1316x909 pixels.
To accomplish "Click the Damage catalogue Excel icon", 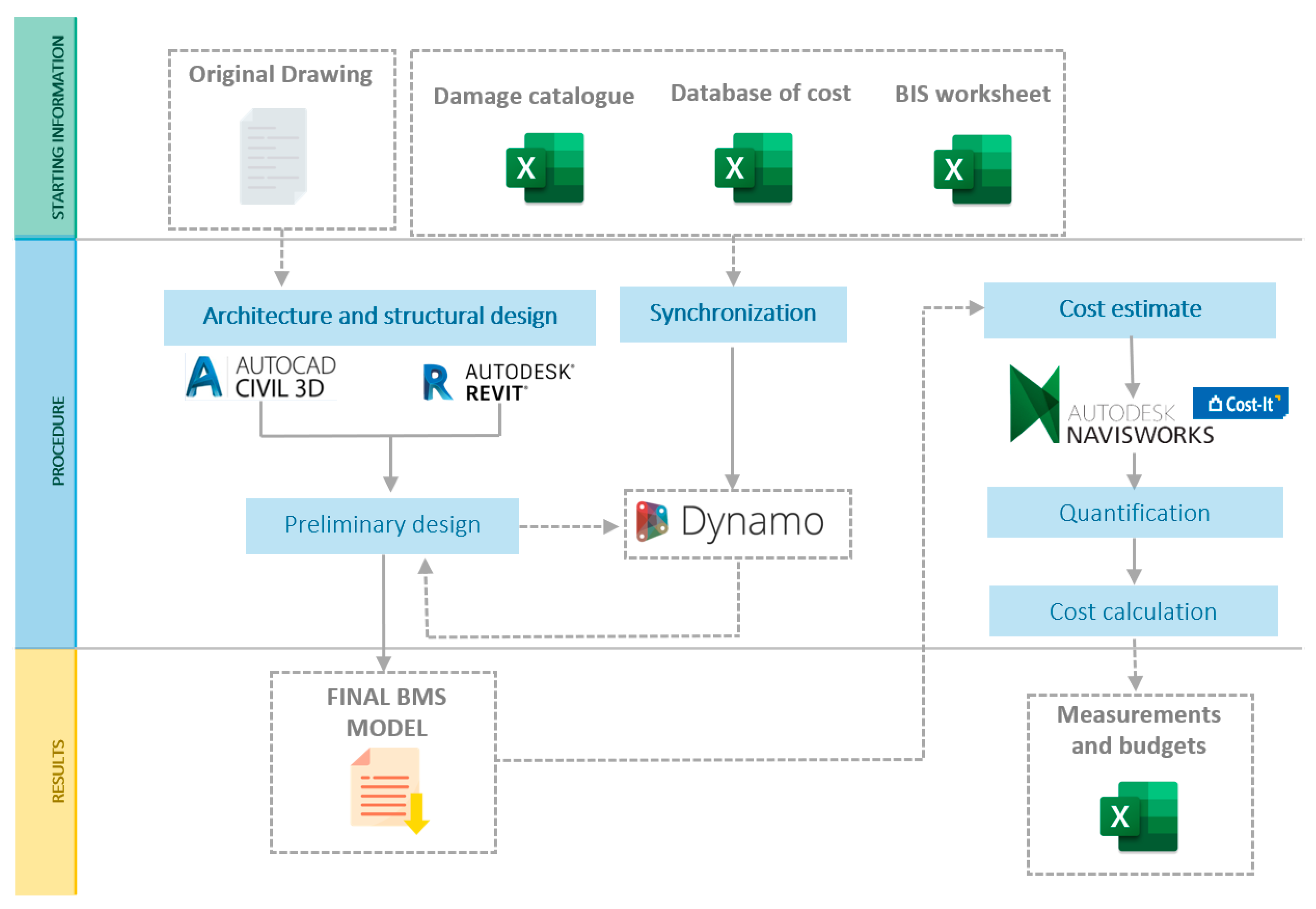I will 545,168.
